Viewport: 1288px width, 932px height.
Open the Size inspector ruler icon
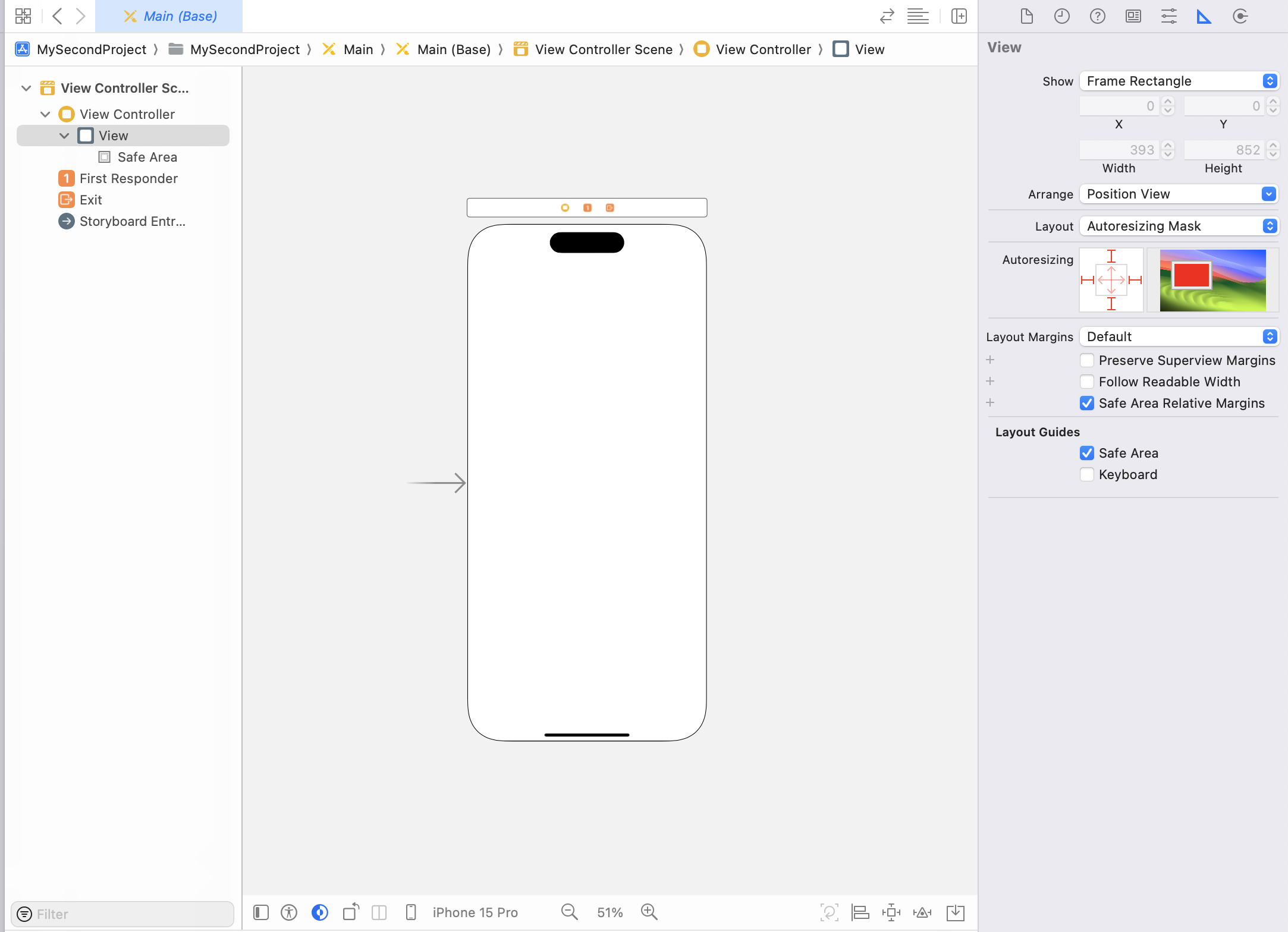1204,16
